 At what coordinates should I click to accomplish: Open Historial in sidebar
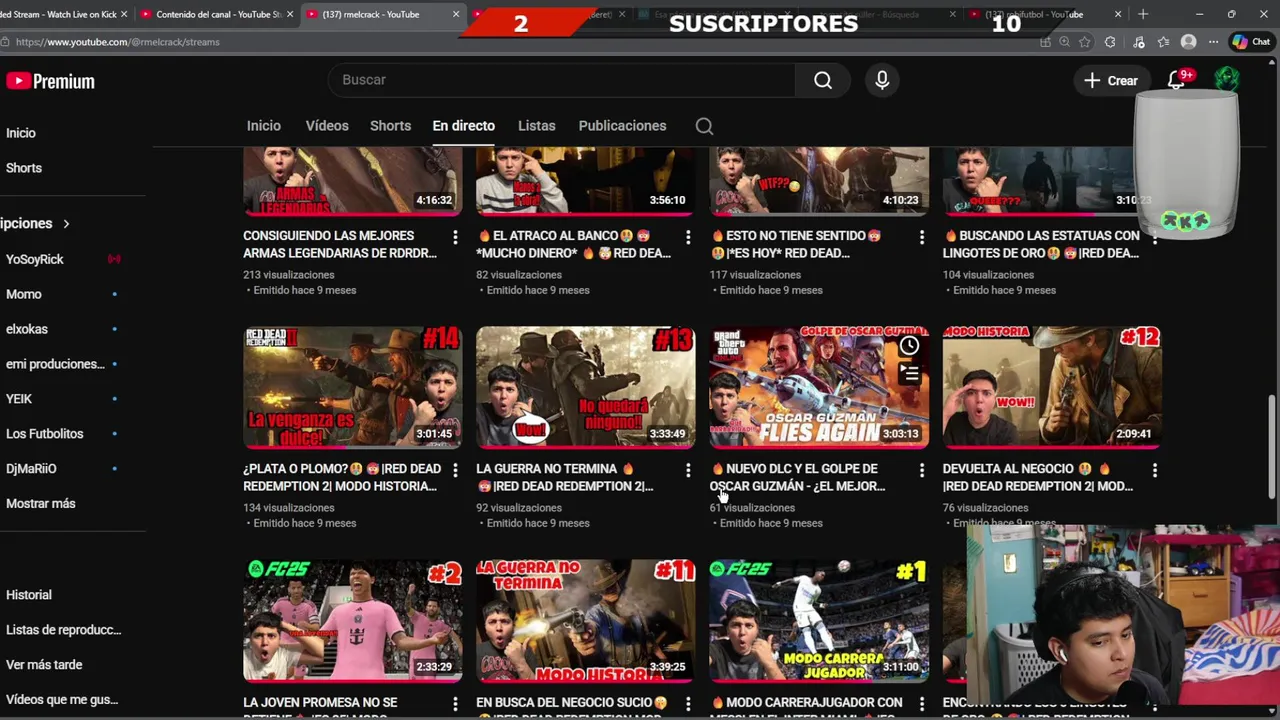pos(29,595)
